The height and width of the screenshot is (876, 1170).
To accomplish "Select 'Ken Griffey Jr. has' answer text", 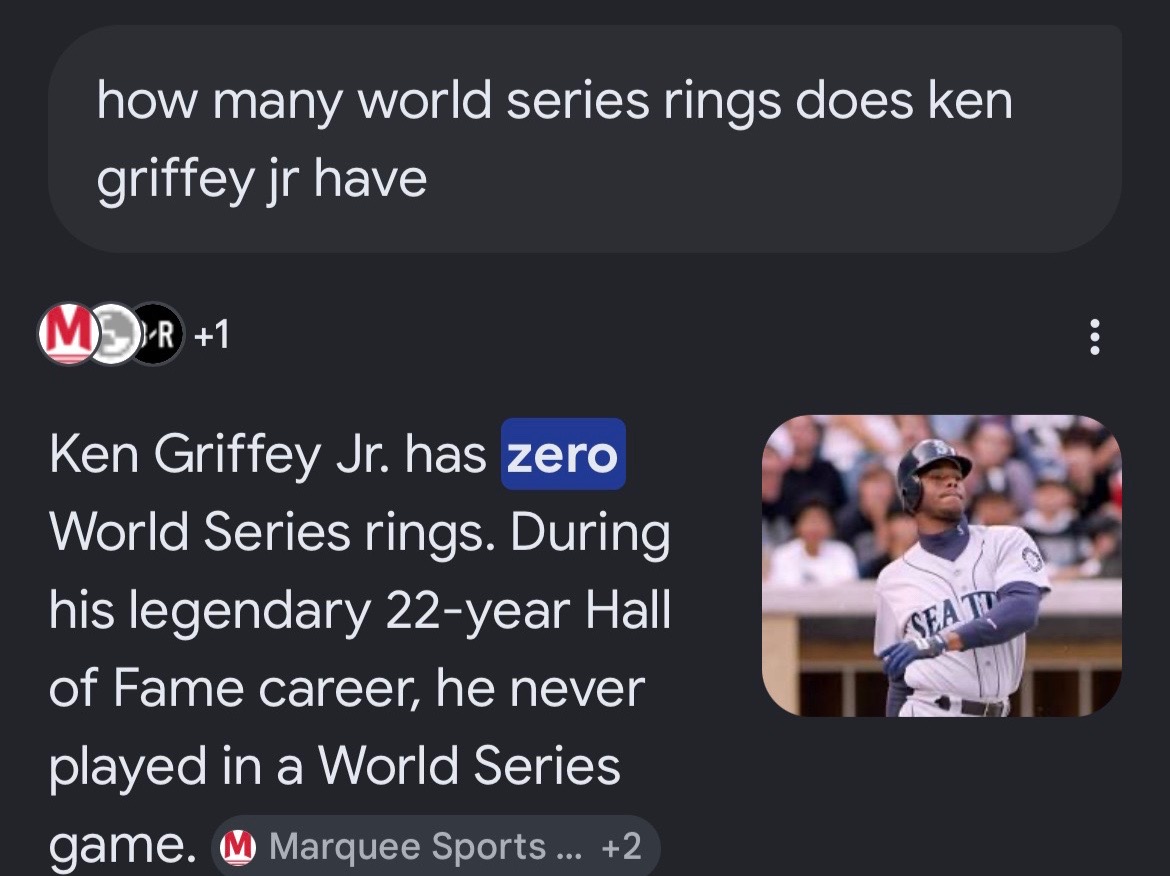I will pos(268,454).
